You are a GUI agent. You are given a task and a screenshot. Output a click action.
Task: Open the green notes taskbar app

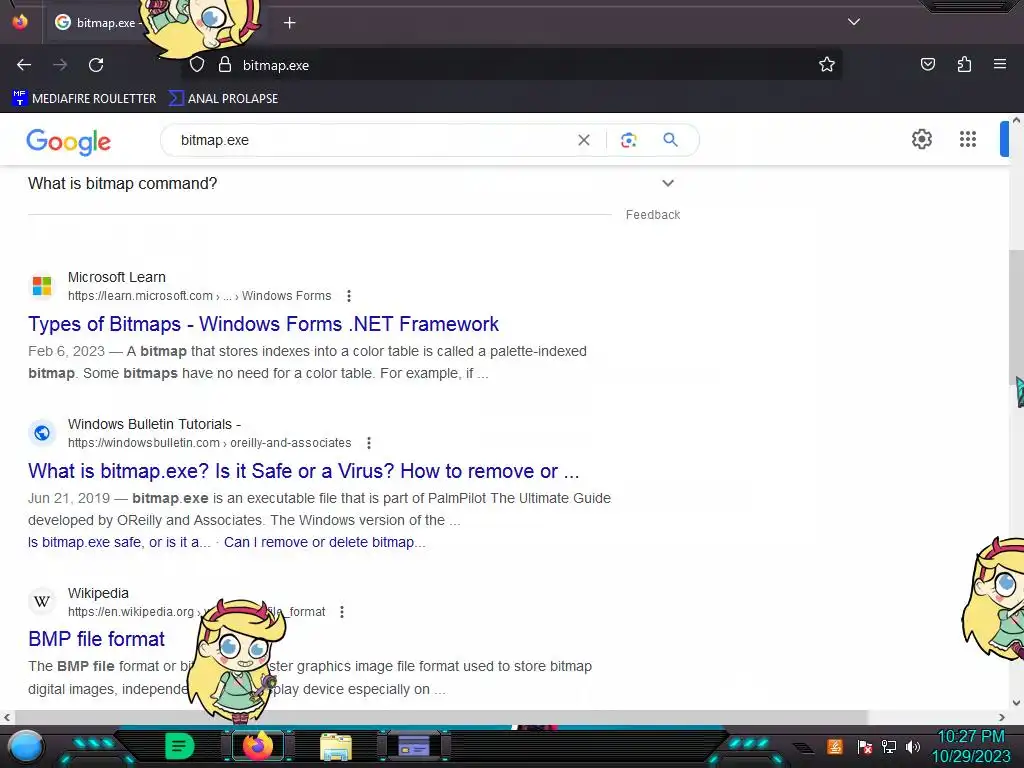(x=180, y=746)
